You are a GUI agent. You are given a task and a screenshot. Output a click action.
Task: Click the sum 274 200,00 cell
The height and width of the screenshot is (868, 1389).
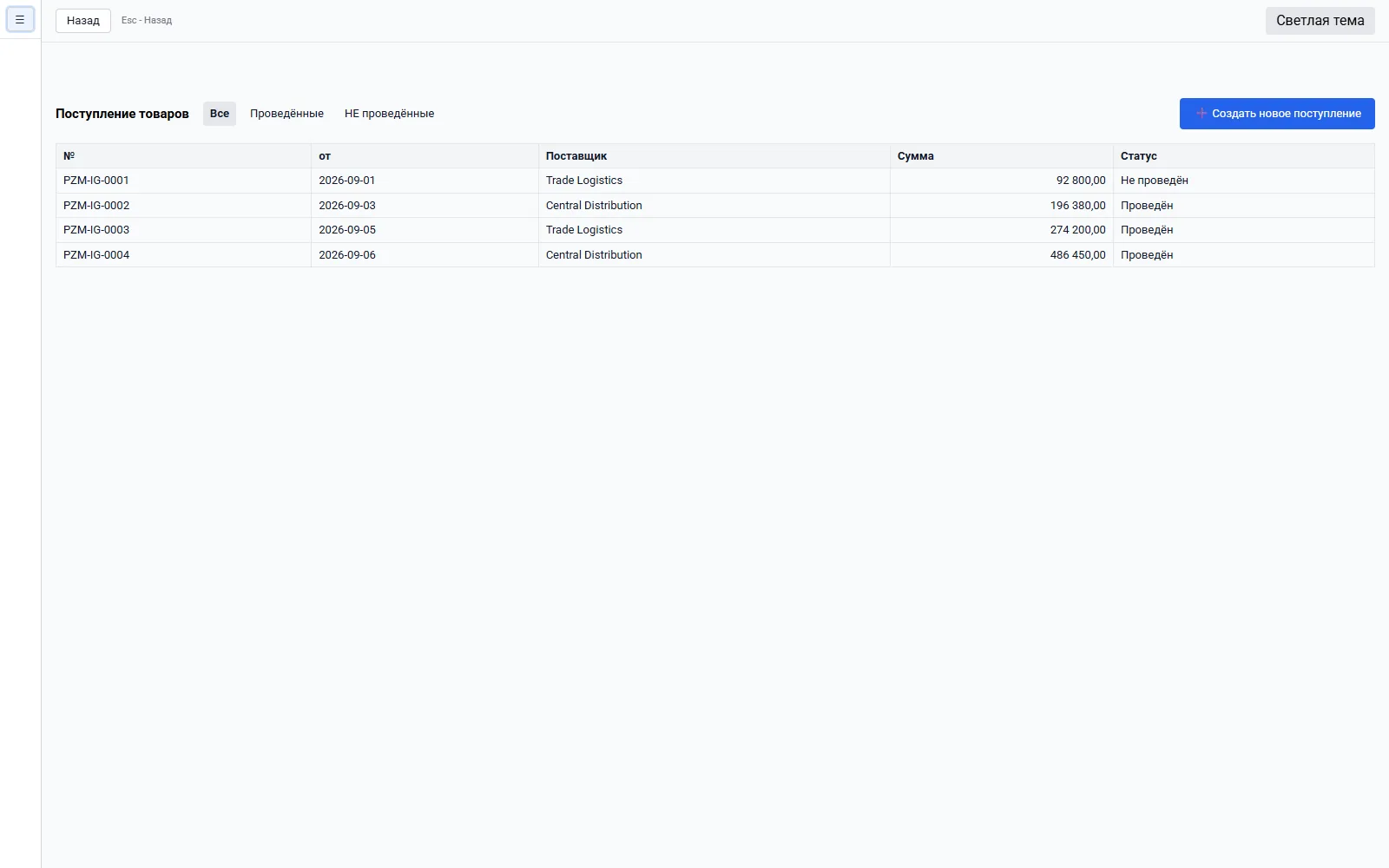(1002, 230)
